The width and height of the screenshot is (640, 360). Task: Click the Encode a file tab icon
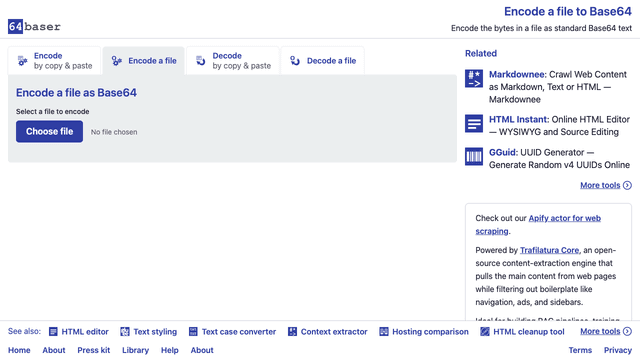click(x=117, y=61)
